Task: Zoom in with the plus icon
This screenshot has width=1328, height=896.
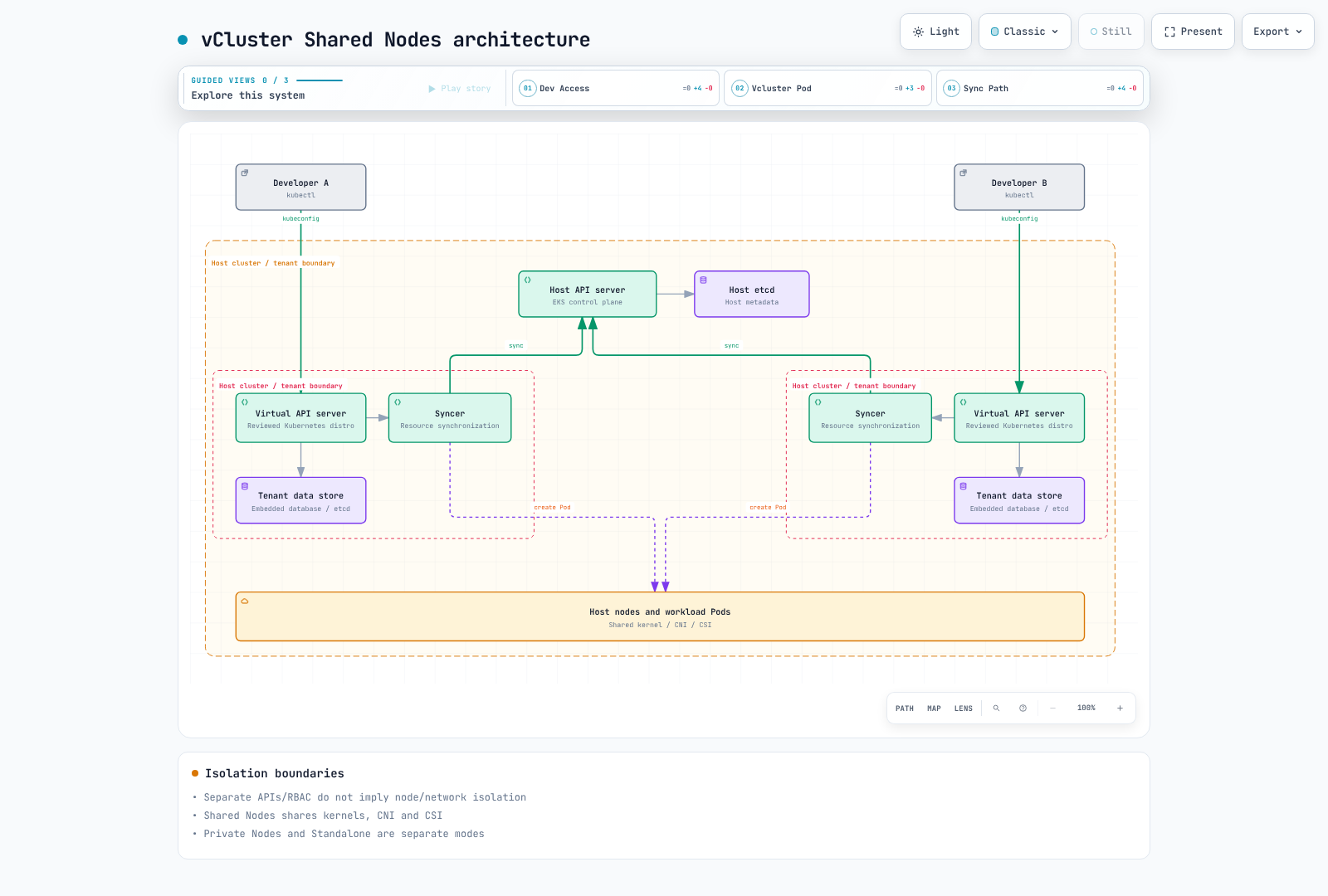Action: (x=1120, y=709)
